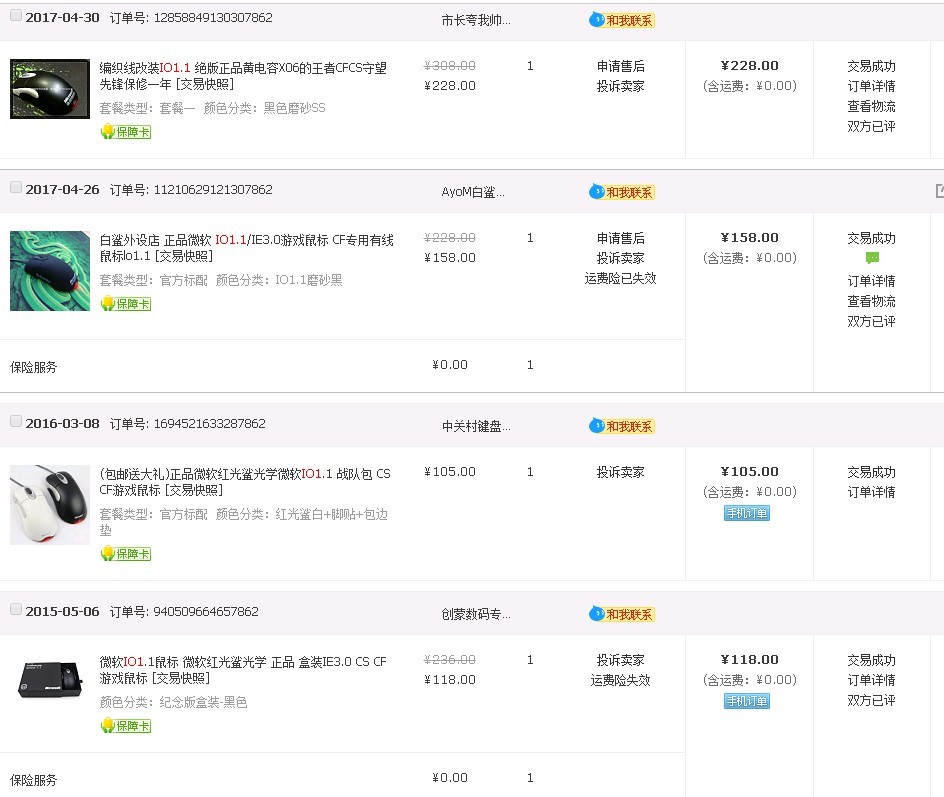The height and width of the screenshot is (797, 944).
Task: Select checkbox for order dated 2017-04-30
Action: (16, 16)
